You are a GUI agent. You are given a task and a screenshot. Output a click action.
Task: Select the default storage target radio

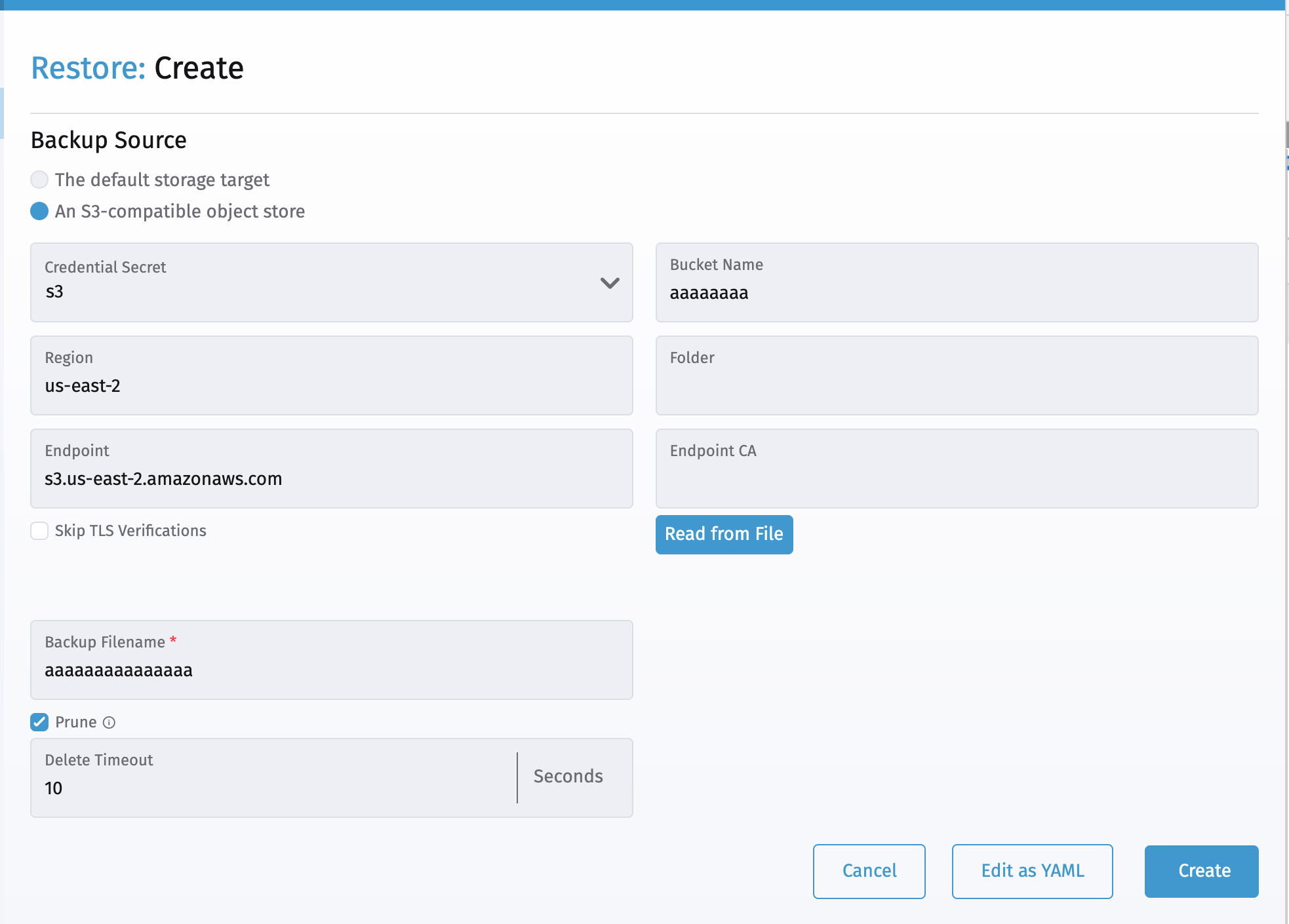point(39,180)
